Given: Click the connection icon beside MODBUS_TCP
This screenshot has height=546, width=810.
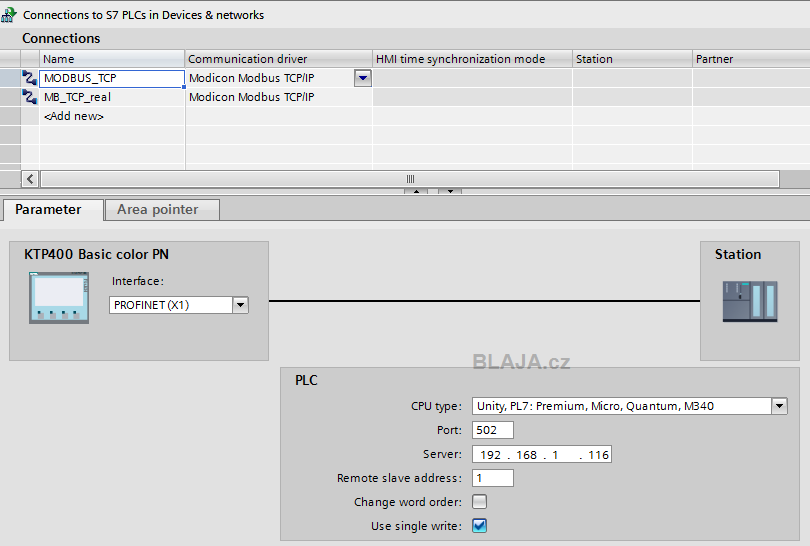Looking at the screenshot, I should [29, 78].
